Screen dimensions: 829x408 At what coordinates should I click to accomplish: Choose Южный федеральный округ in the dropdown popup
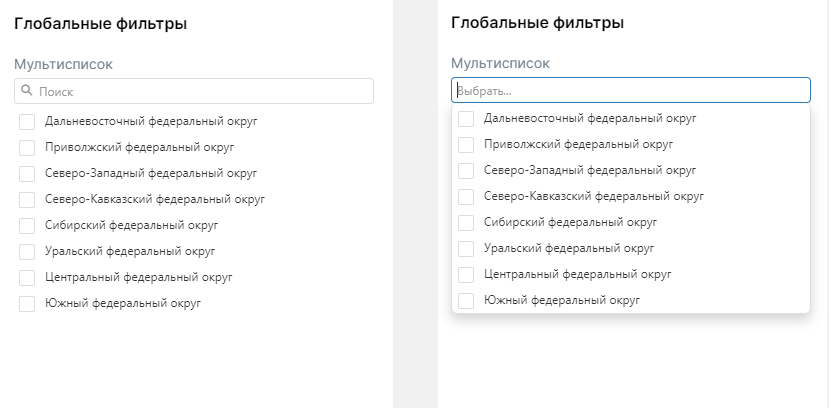coord(466,300)
